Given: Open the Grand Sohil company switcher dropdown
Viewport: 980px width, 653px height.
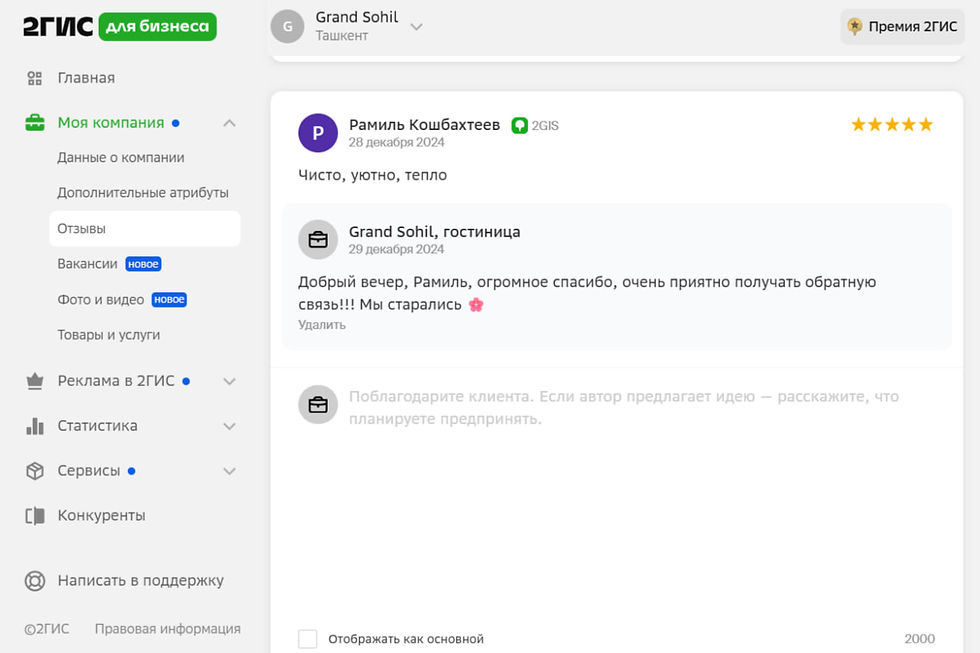Looking at the screenshot, I should 417,26.
